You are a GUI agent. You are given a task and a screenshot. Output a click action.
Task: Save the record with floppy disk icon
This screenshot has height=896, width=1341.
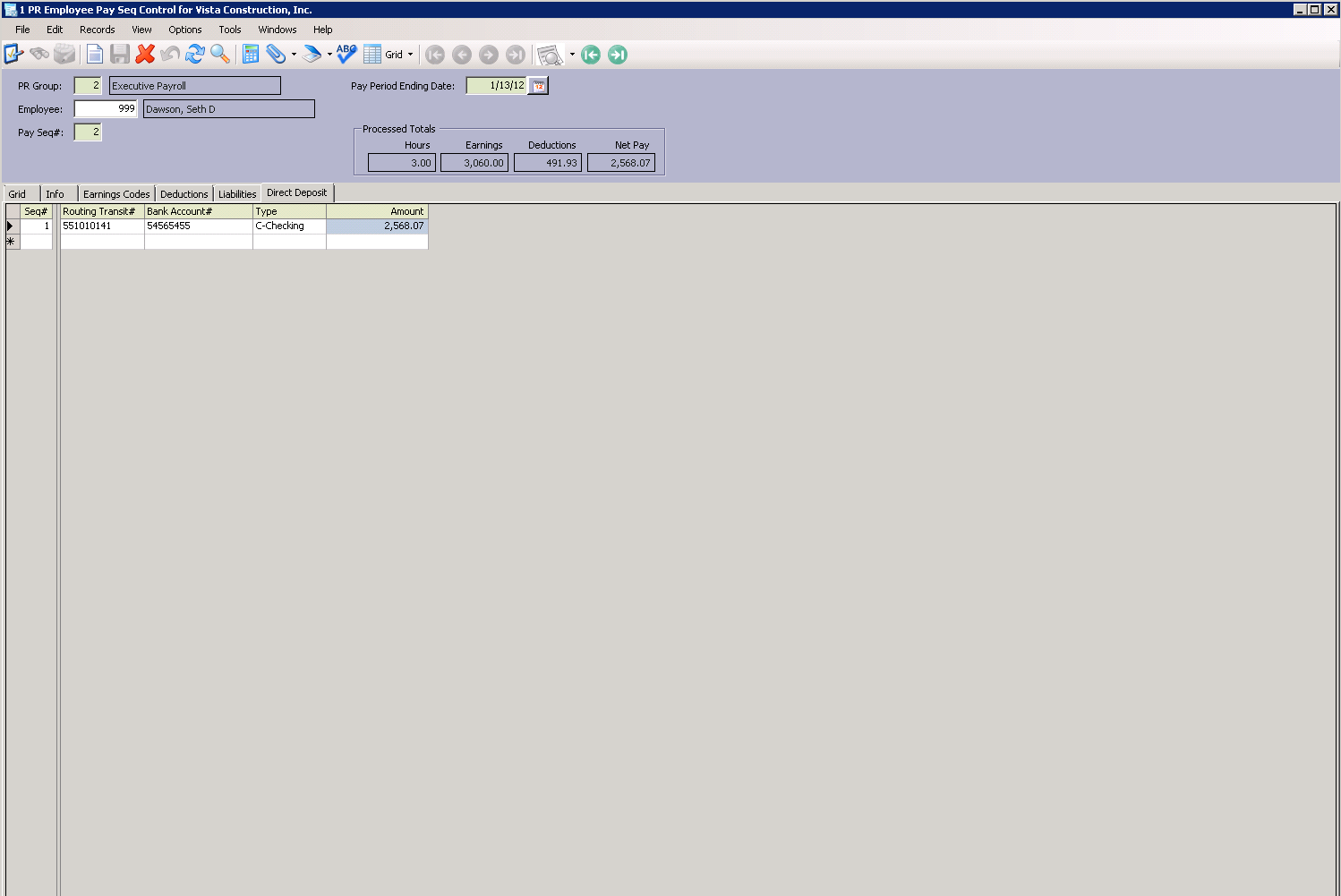pos(119,55)
